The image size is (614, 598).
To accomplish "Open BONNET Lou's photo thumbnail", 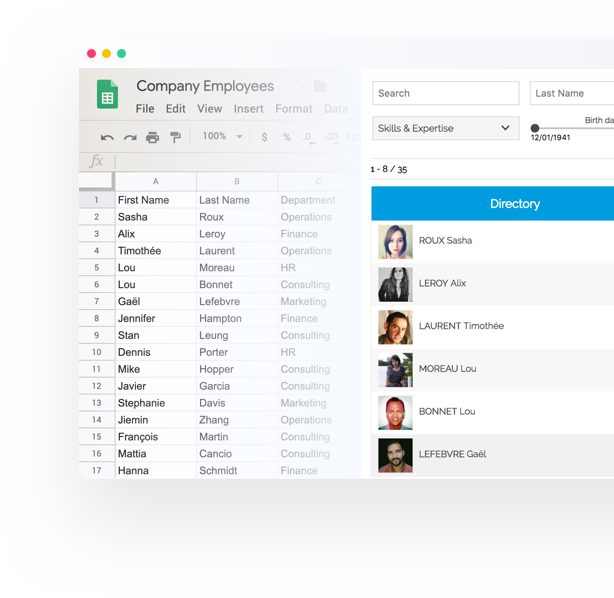I will [x=395, y=413].
